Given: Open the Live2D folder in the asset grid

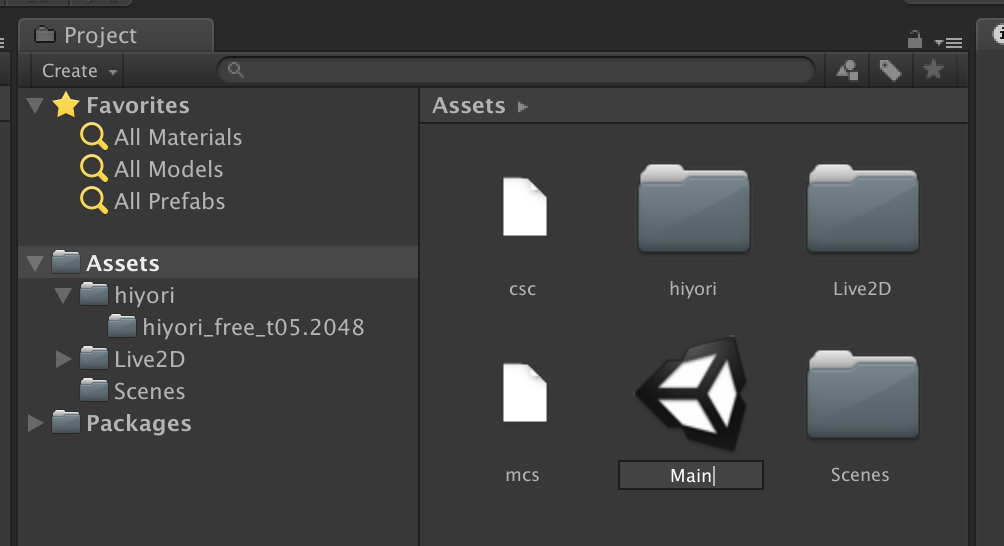Looking at the screenshot, I should 862,209.
